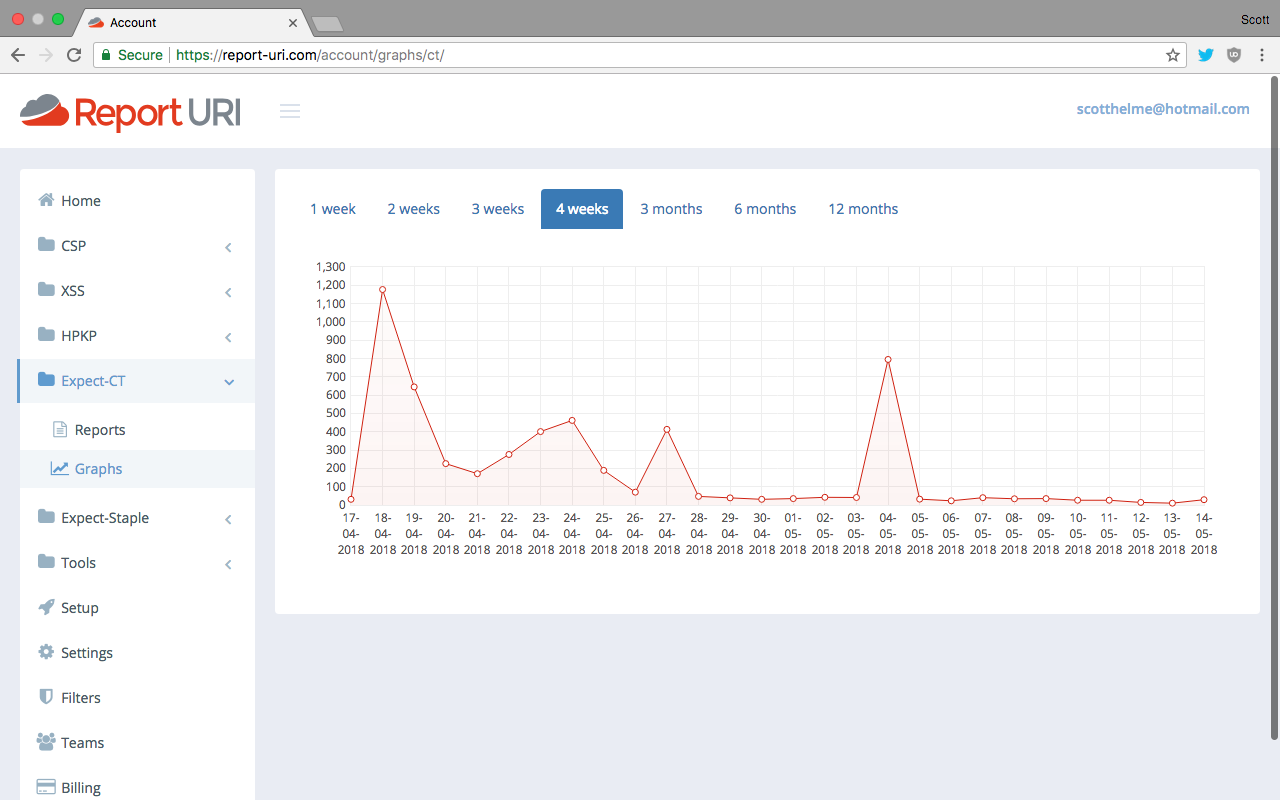Screen dimensions: 1280x800
Task: Open Settings via the gear icon
Action: click(x=46, y=652)
